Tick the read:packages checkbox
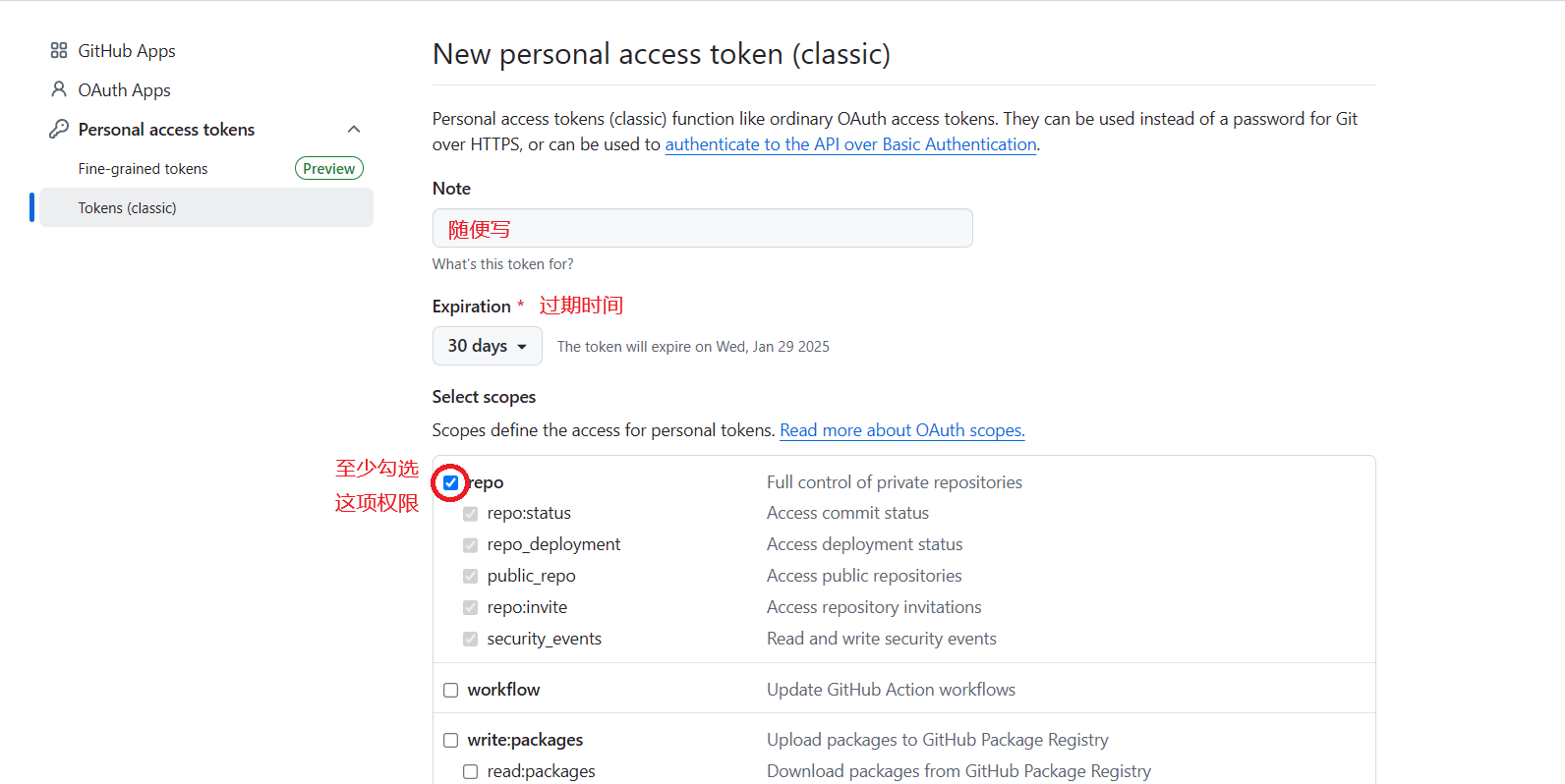Screen dimensions: 1565x784 471,771
